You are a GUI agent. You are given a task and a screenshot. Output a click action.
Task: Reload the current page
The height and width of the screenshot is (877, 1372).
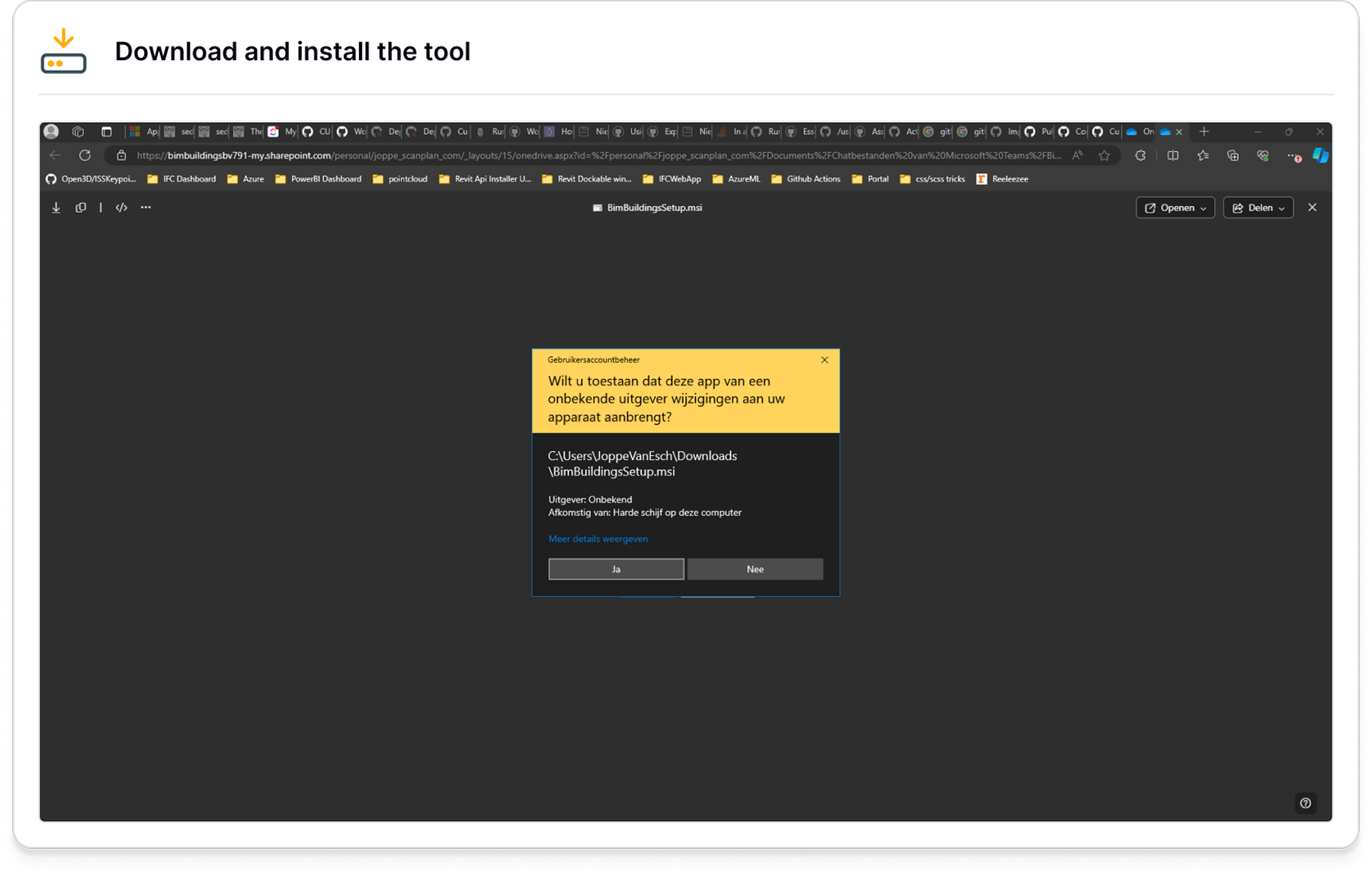(85, 155)
